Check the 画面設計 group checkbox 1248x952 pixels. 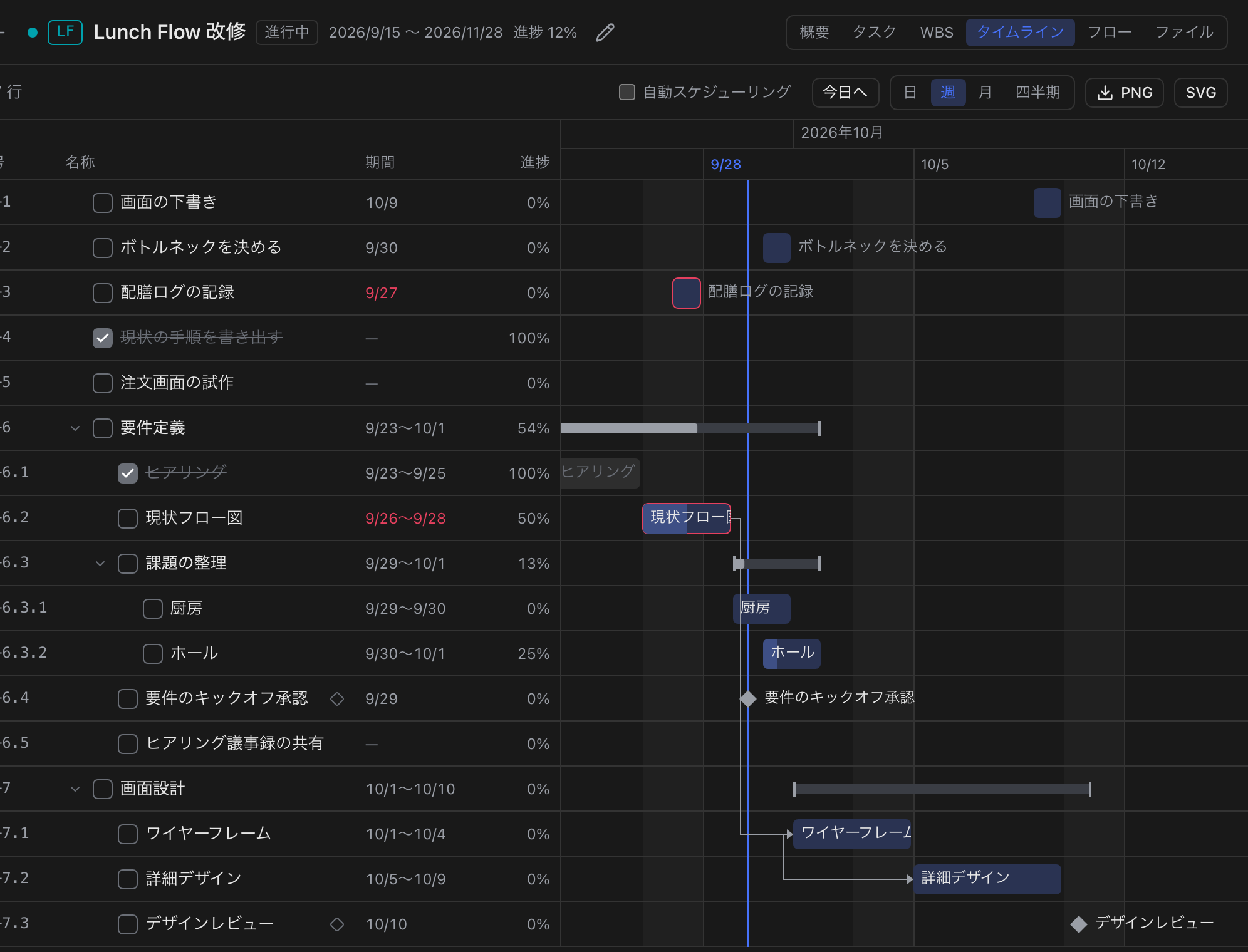[x=103, y=789]
